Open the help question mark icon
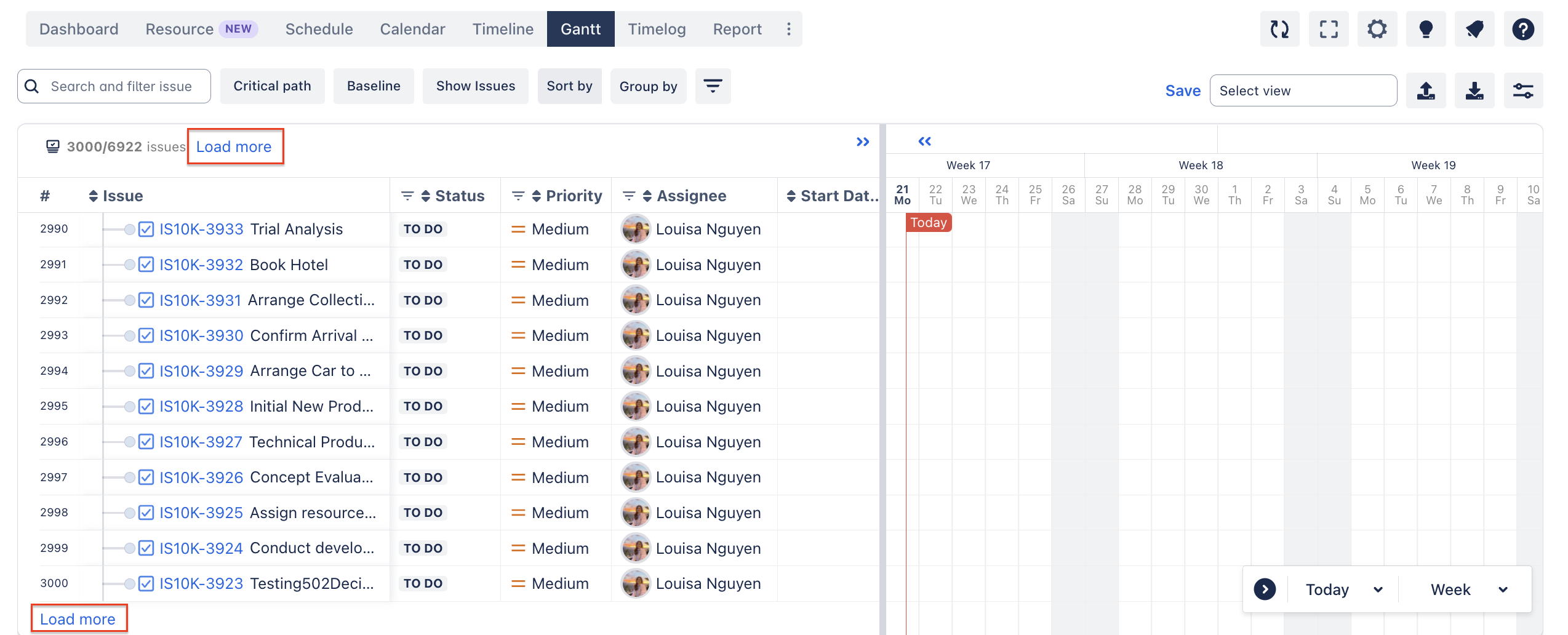The height and width of the screenshot is (635, 1568). click(1523, 29)
